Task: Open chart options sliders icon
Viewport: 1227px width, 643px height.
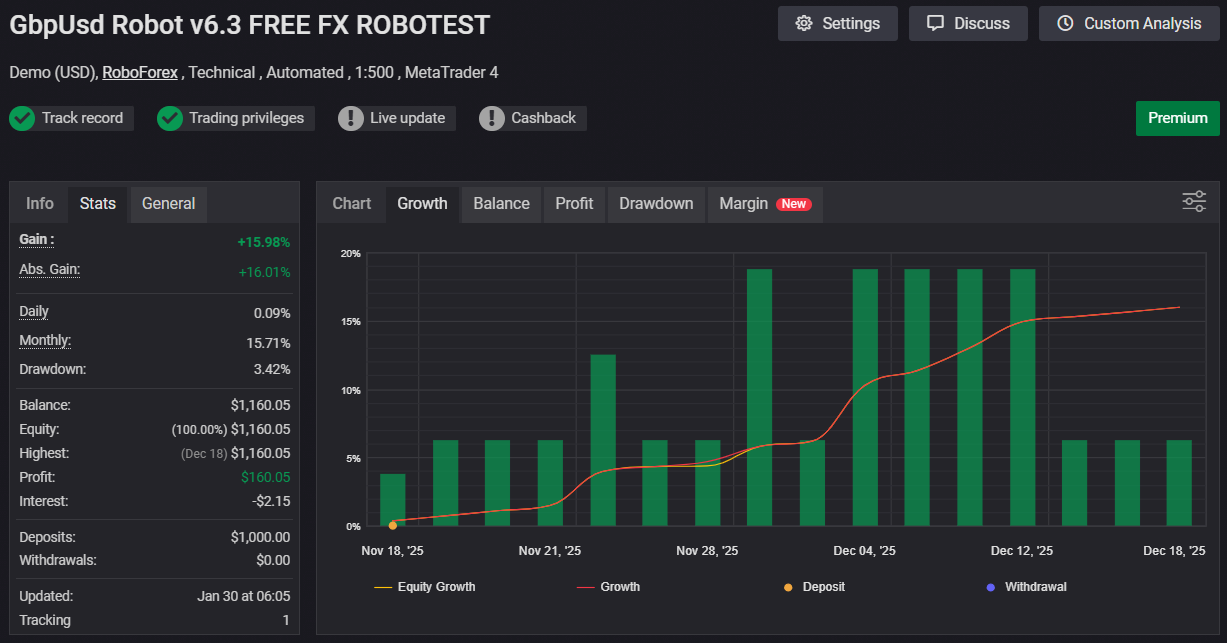Action: pyautogui.click(x=1194, y=201)
